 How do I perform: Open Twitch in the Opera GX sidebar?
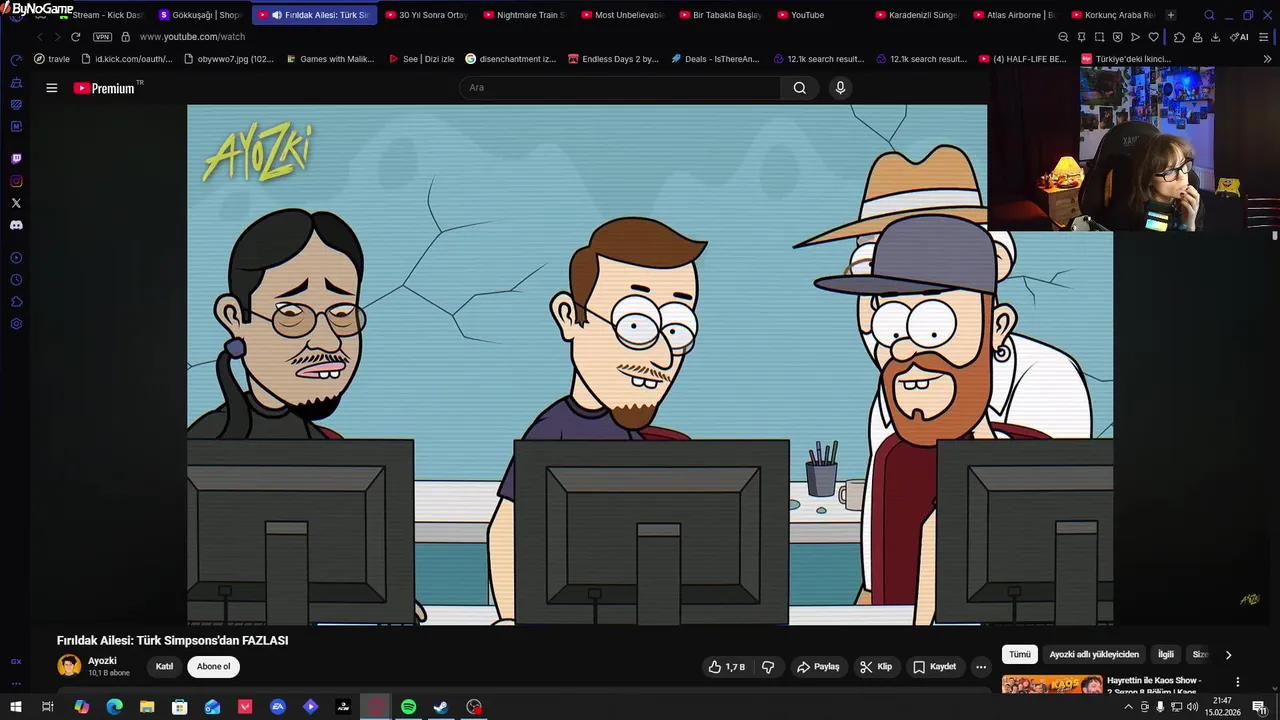pyautogui.click(x=16, y=159)
